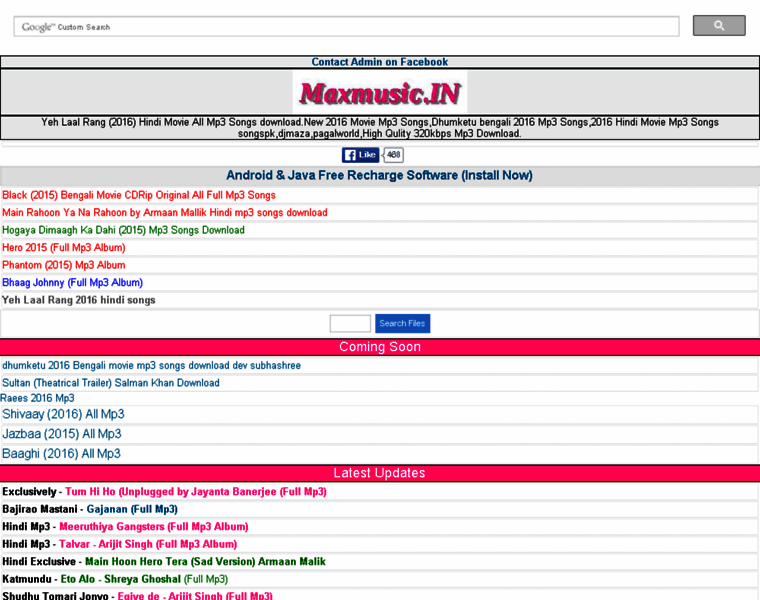Click the Facebook Like button

click(360, 155)
